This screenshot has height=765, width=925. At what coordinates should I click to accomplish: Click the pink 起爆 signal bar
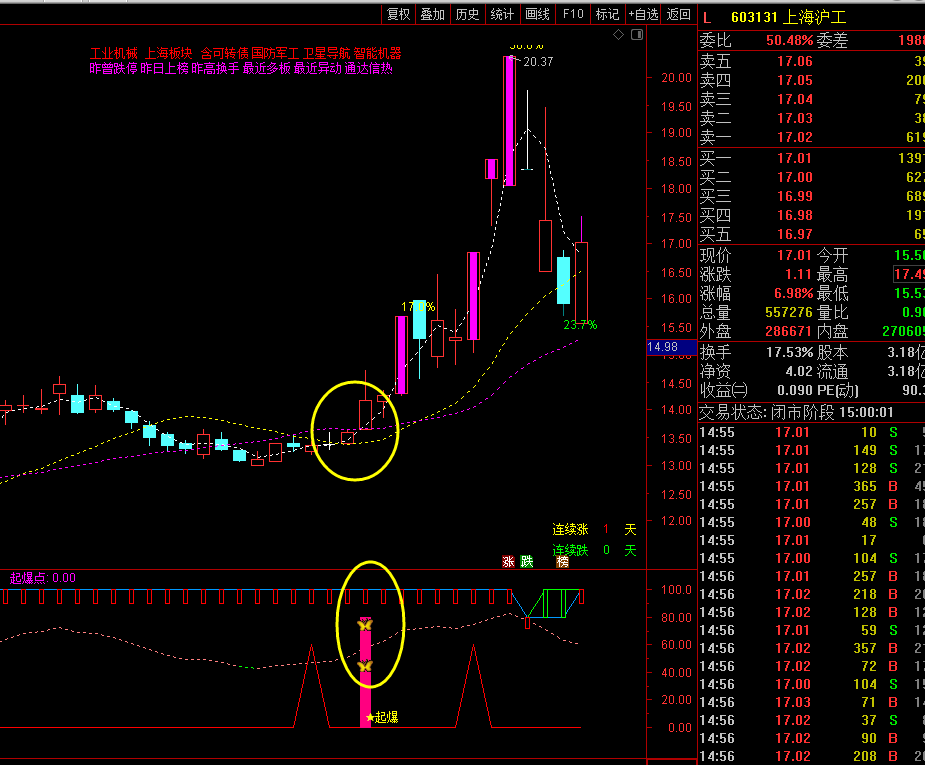366,672
